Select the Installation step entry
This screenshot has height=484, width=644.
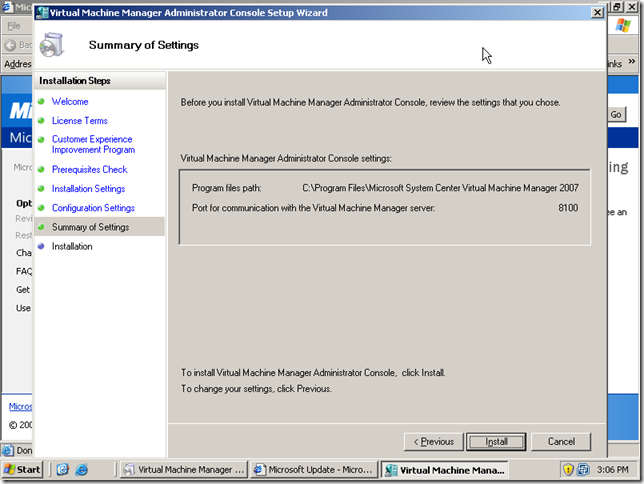coord(72,247)
